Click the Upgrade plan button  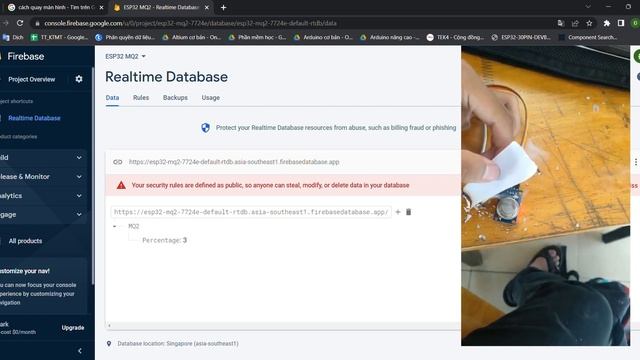[73, 328]
